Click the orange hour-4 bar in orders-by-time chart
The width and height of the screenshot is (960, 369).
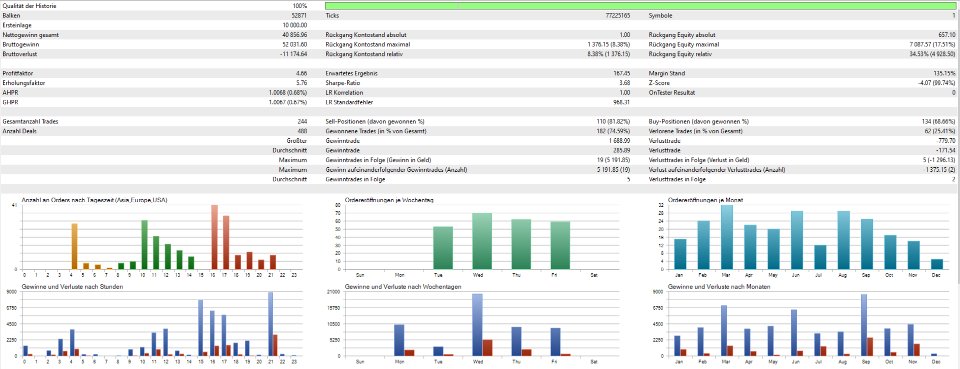pyautogui.click(x=74, y=247)
